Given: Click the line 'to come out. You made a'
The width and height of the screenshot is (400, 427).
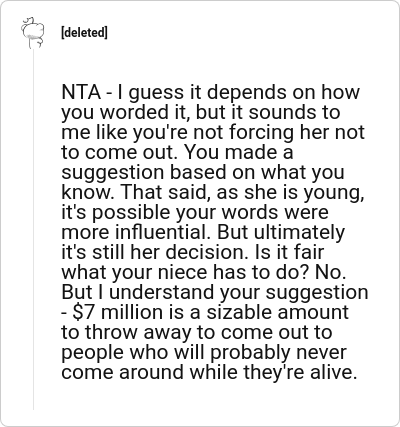Looking at the screenshot, I should click(x=177, y=152).
